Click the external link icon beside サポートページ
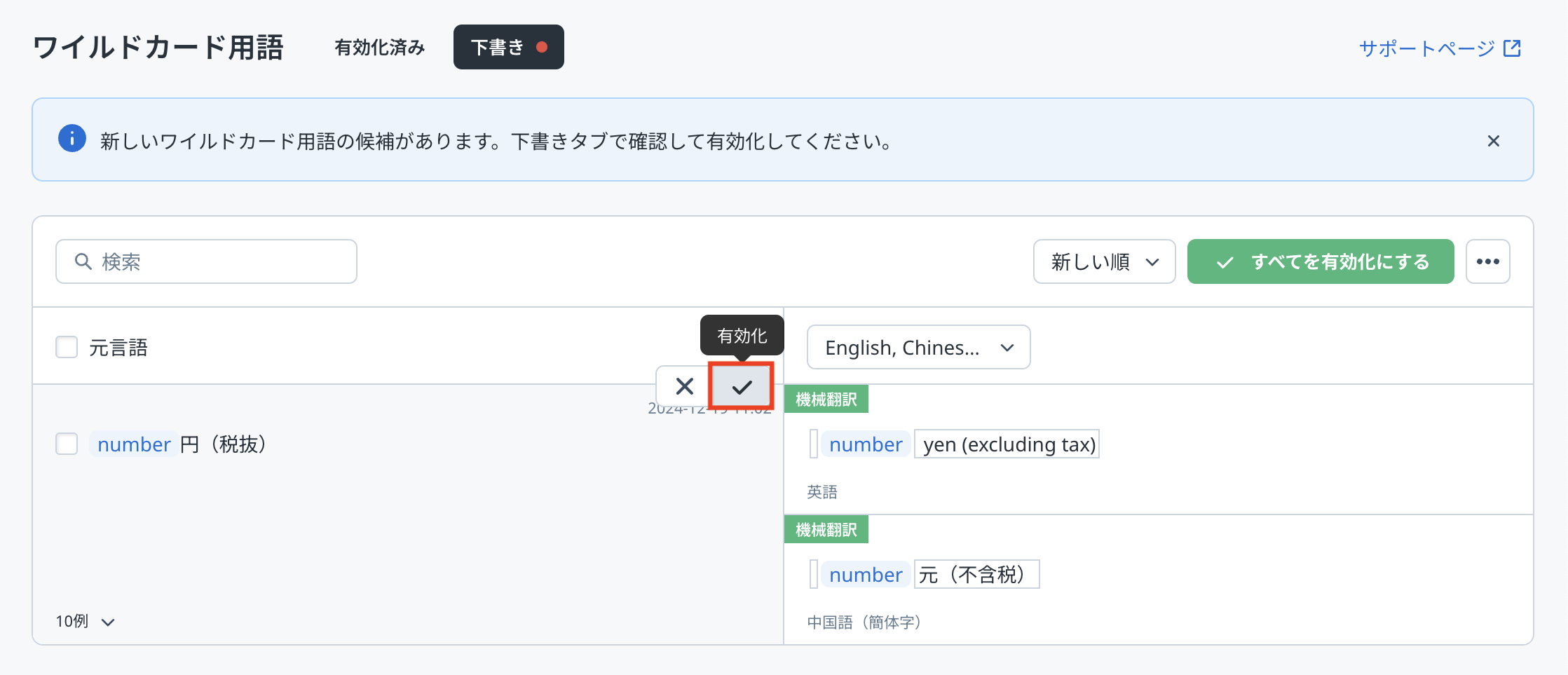The width and height of the screenshot is (1568, 675). (x=1512, y=48)
